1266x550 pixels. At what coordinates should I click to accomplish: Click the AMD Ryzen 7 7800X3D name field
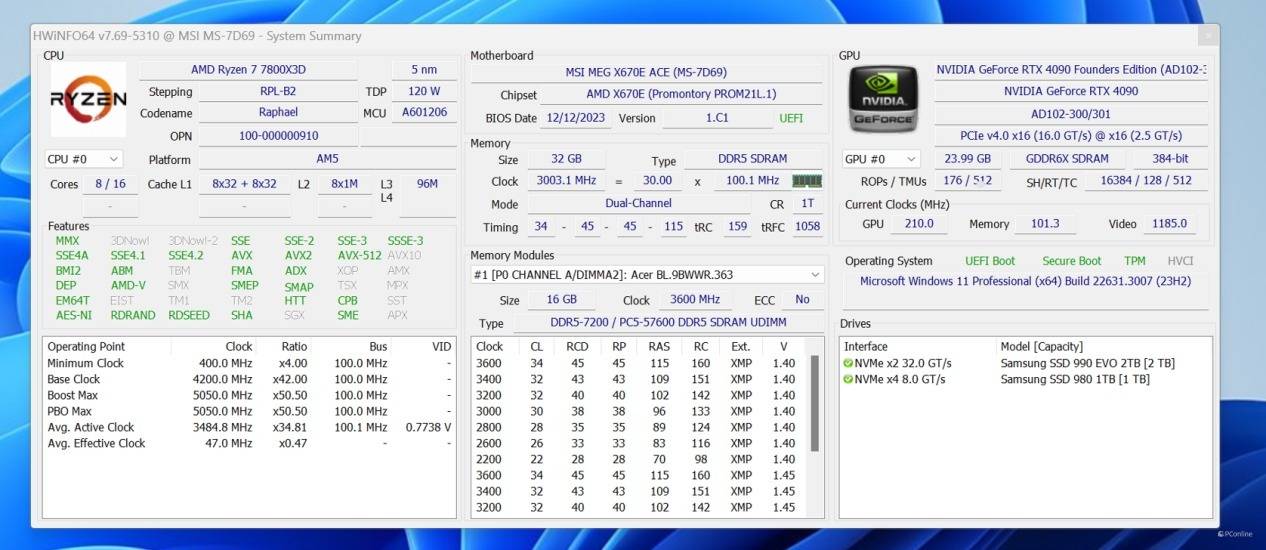pyautogui.click(x=248, y=69)
